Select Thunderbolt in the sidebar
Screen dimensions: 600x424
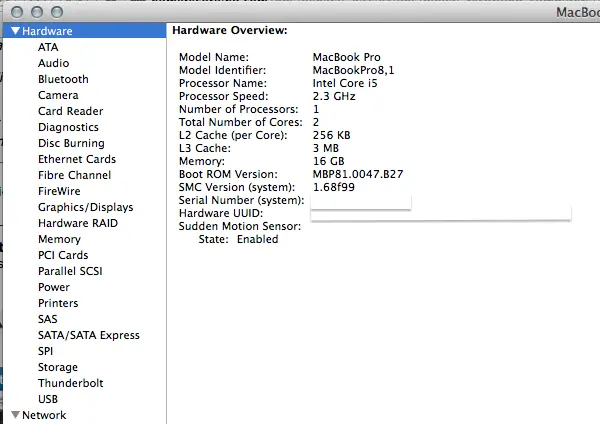(71, 383)
